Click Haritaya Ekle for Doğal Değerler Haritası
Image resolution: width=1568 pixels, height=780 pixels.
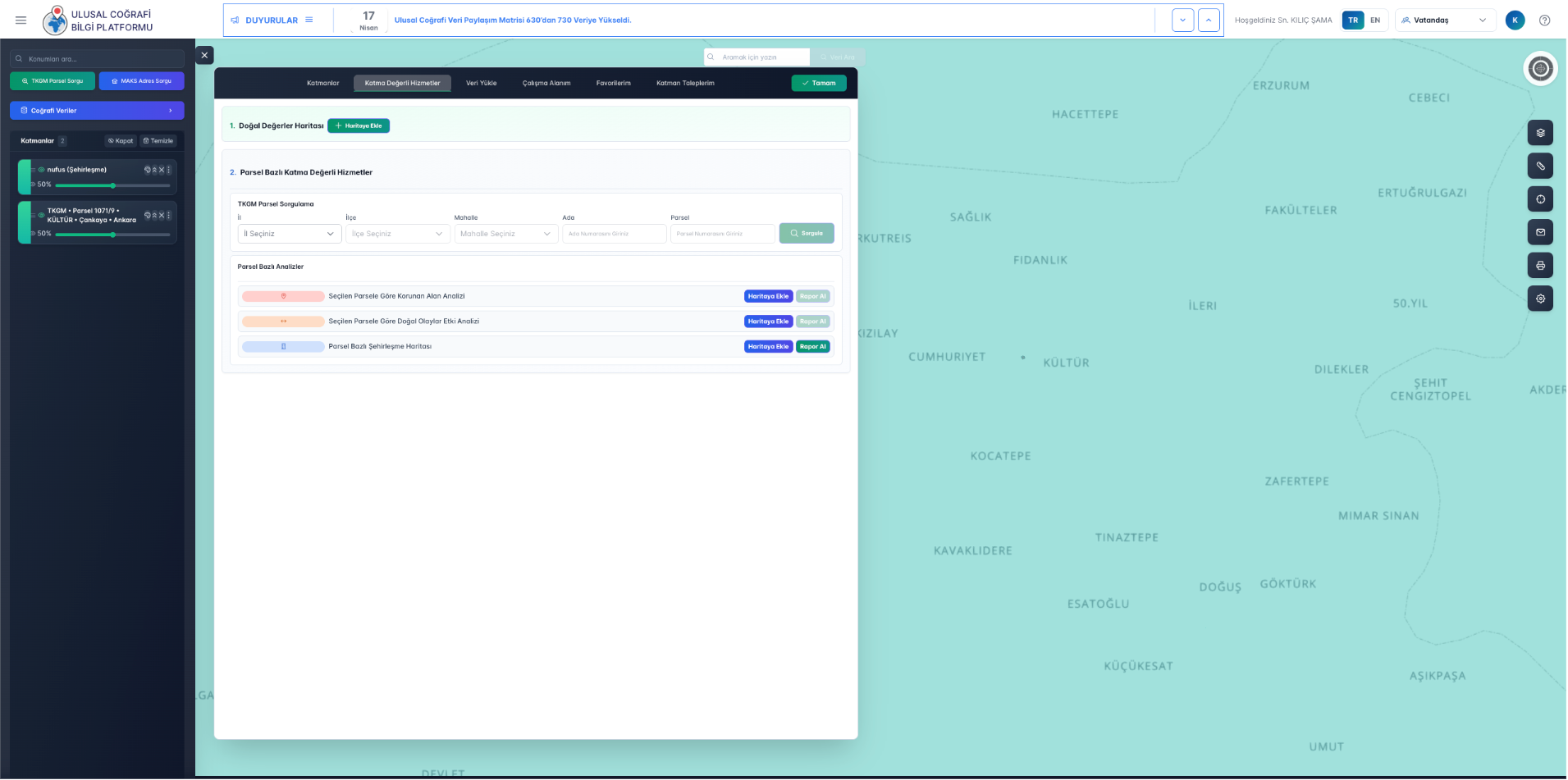(x=359, y=125)
